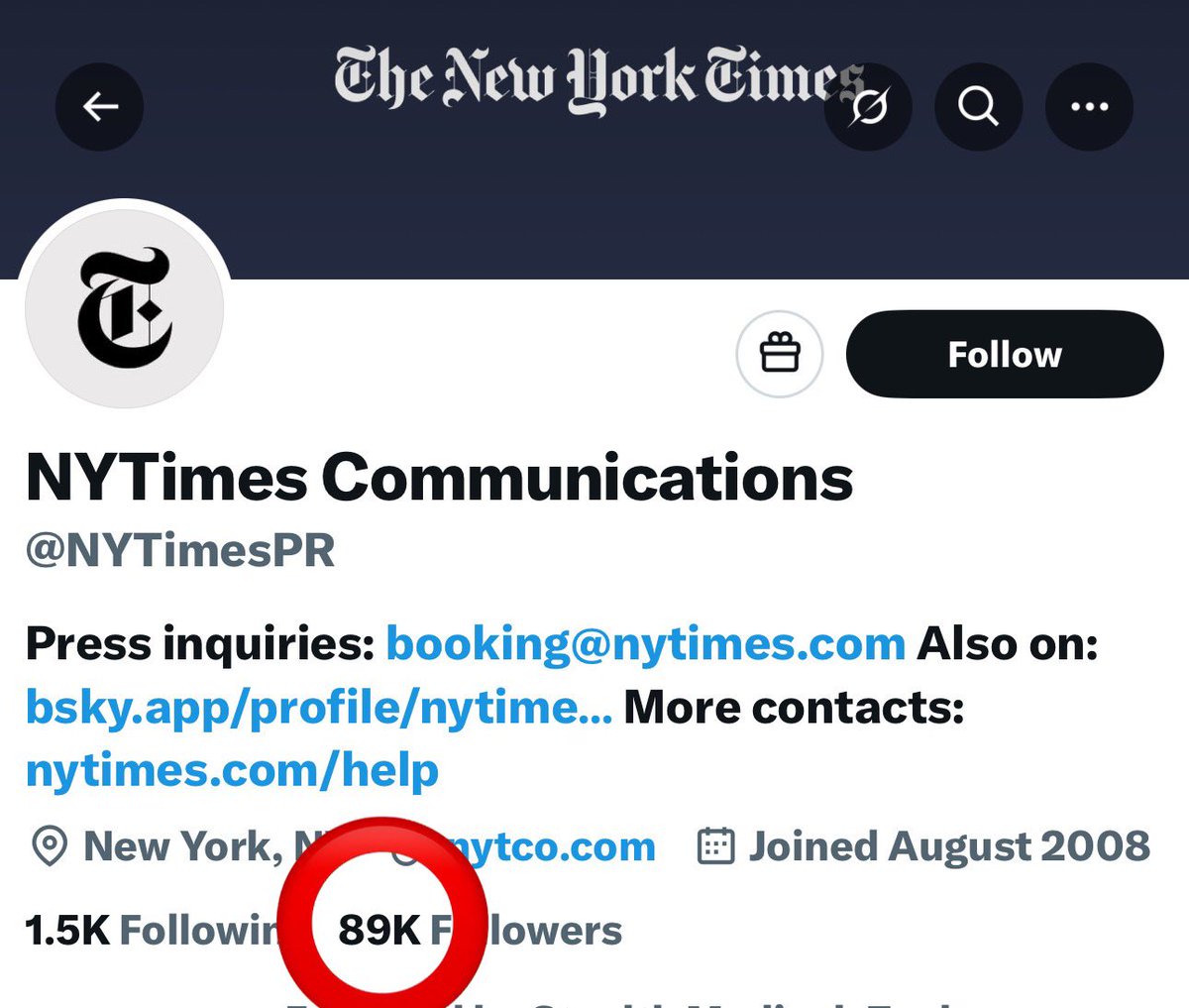1189x1008 pixels.
Task: Click the @NYTimesPR handle
Action: click(x=180, y=551)
